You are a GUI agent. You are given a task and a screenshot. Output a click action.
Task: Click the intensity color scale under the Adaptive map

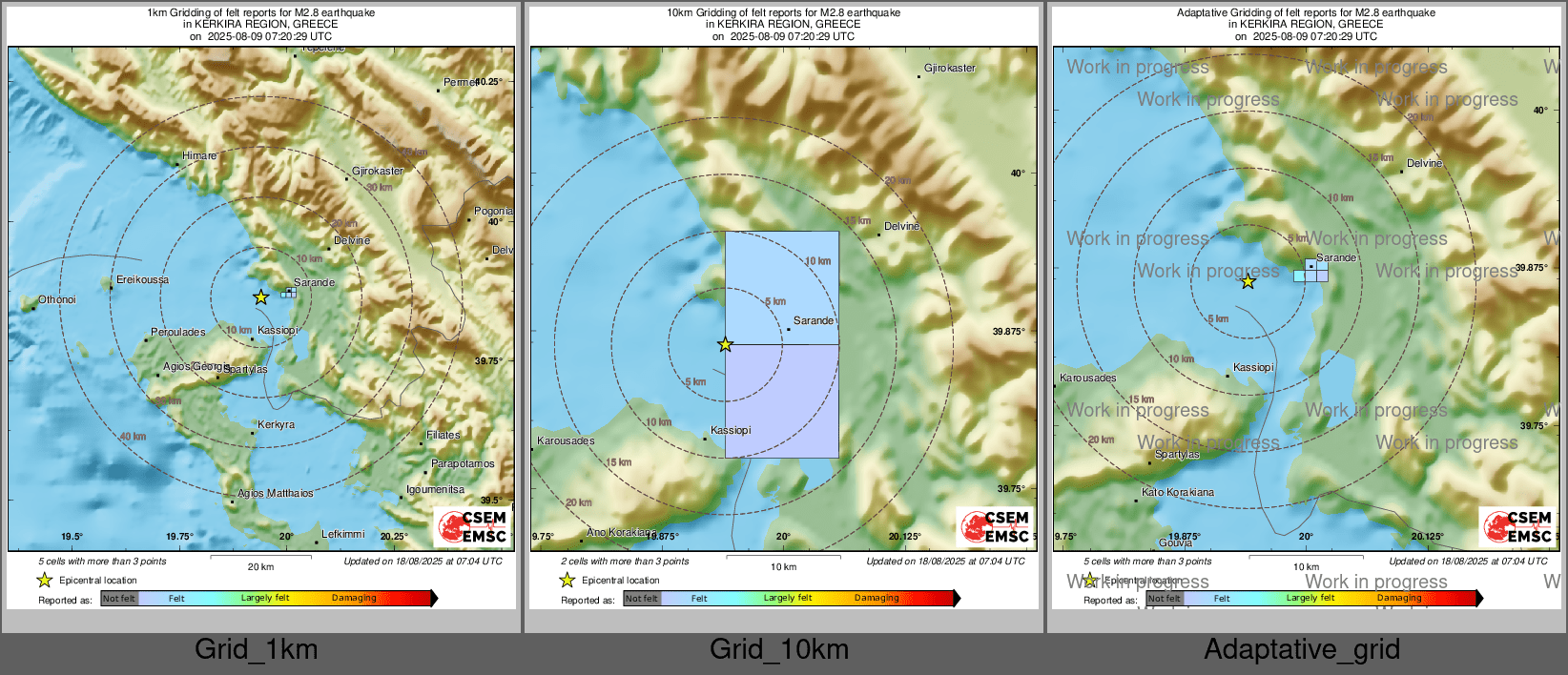click(x=1314, y=598)
